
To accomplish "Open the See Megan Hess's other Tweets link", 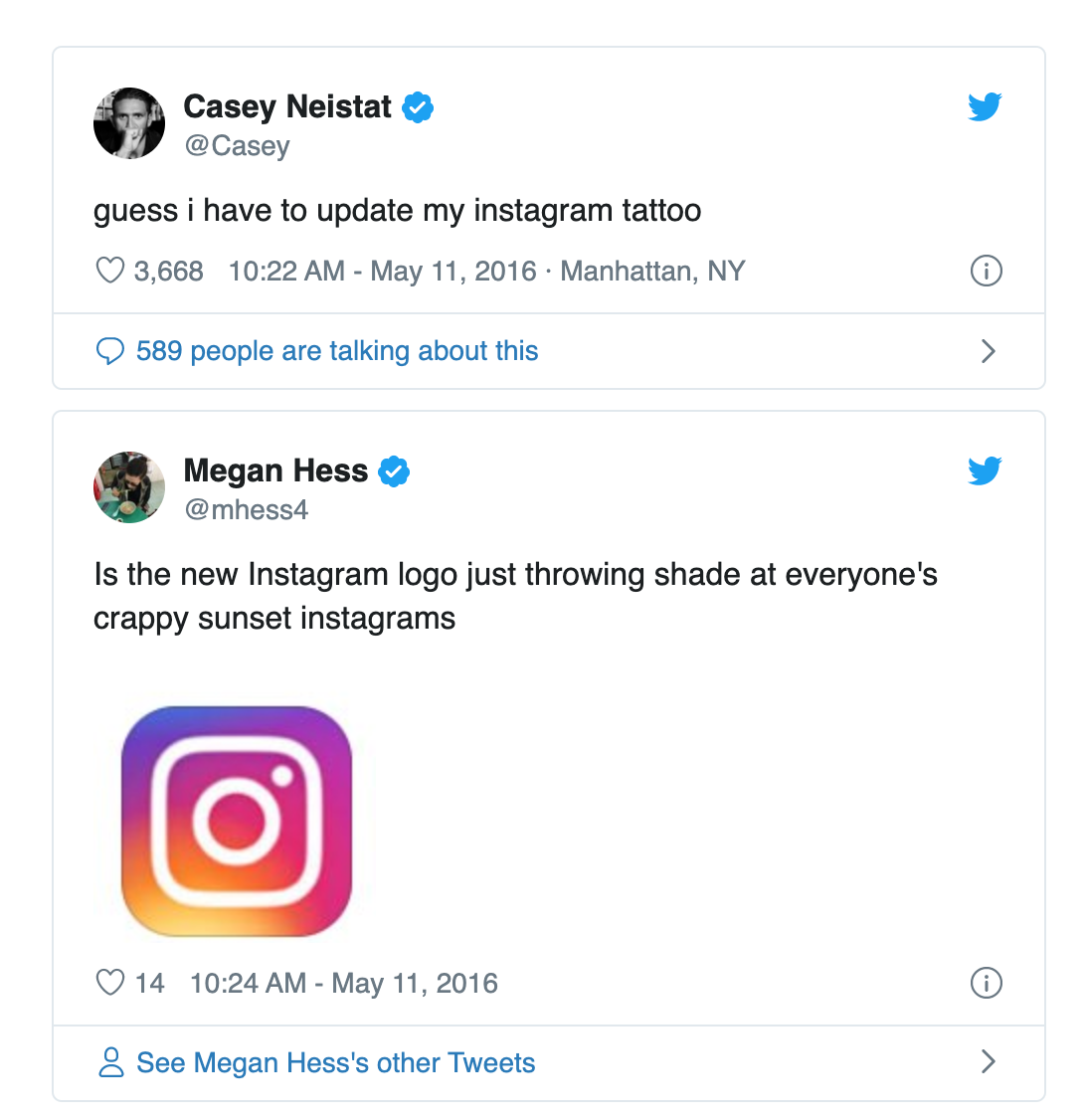I will [x=335, y=1062].
